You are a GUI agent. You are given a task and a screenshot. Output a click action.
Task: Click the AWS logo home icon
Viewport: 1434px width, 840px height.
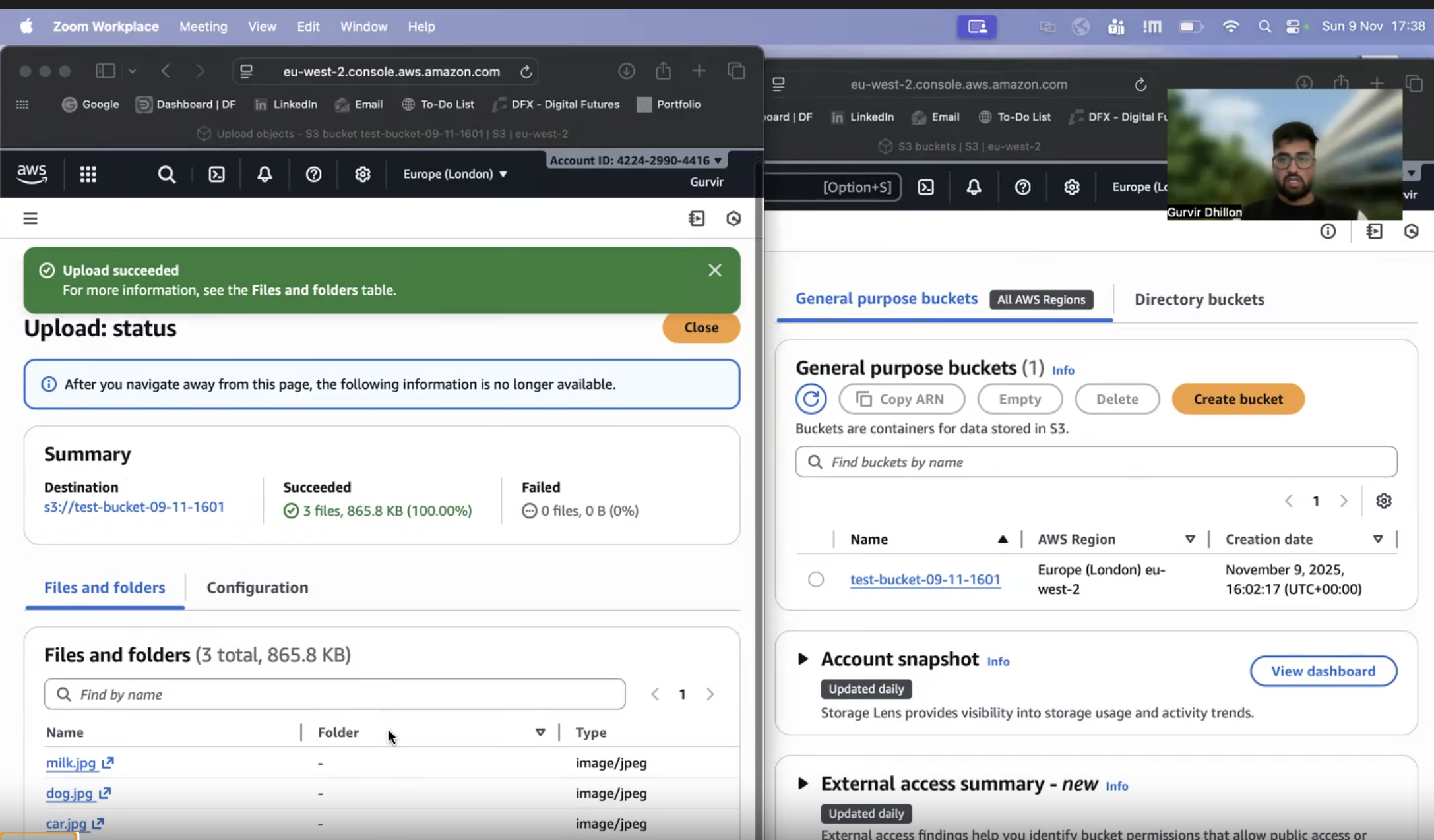tap(32, 174)
